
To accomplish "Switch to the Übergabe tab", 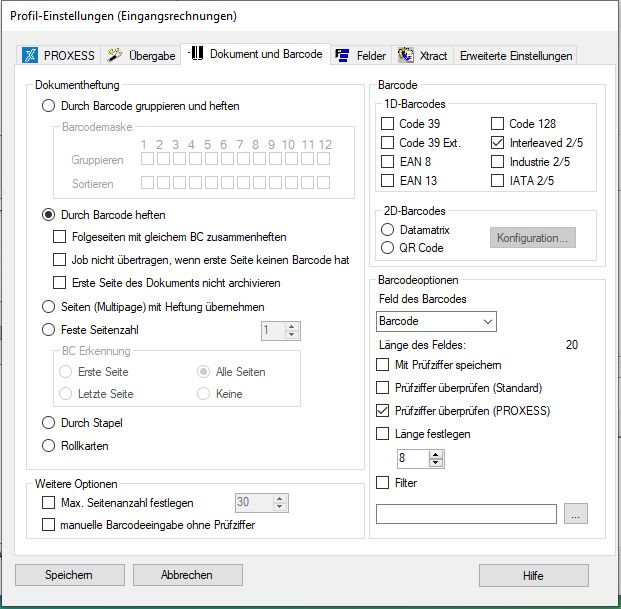I will (x=142, y=56).
